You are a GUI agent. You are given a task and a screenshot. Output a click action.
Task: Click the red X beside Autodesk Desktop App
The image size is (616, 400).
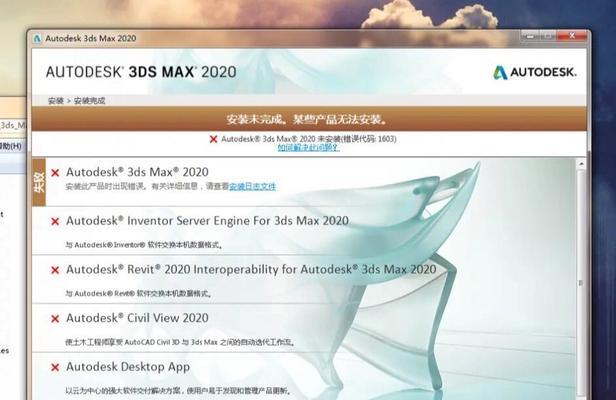click(x=55, y=367)
